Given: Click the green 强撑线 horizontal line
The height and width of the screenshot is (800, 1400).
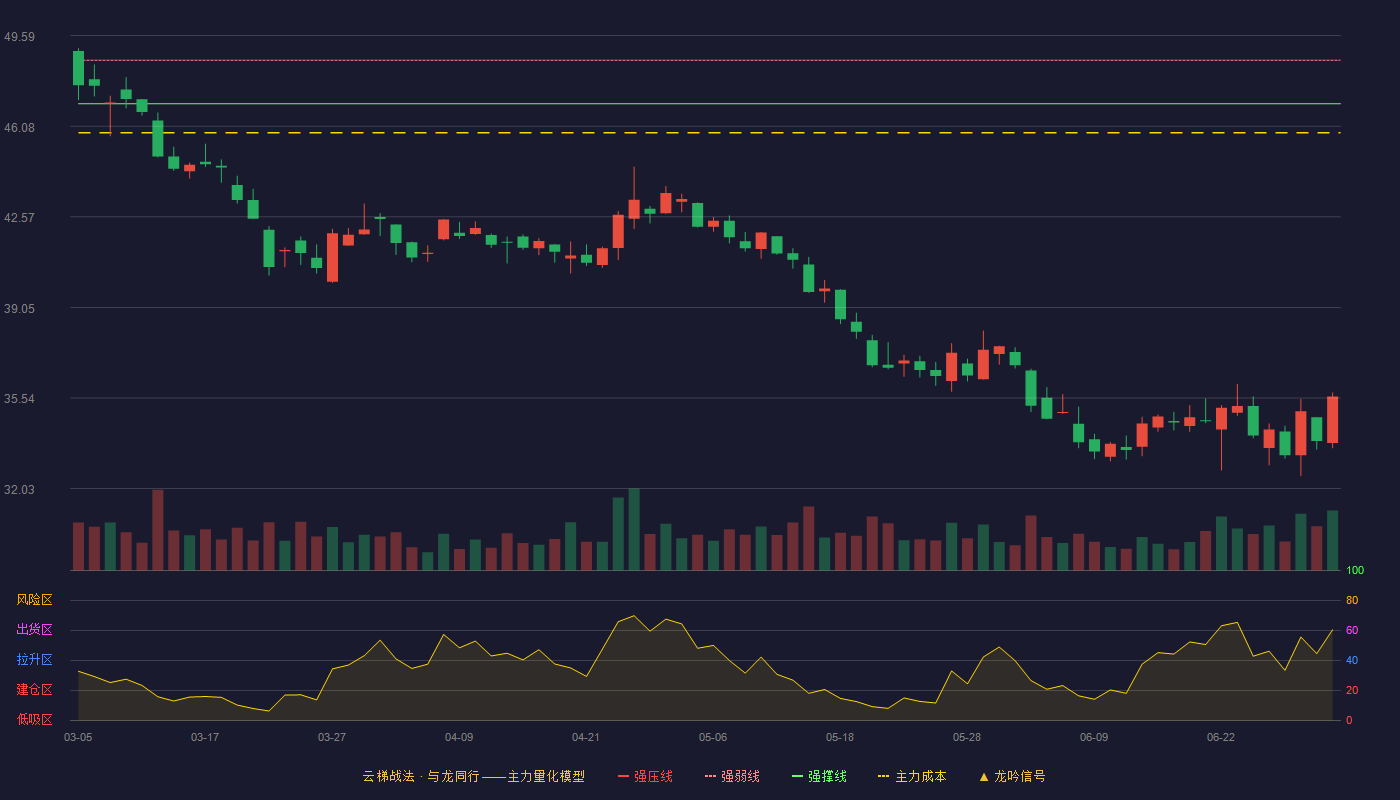Looking at the screenshot, I should coord(709,103).
